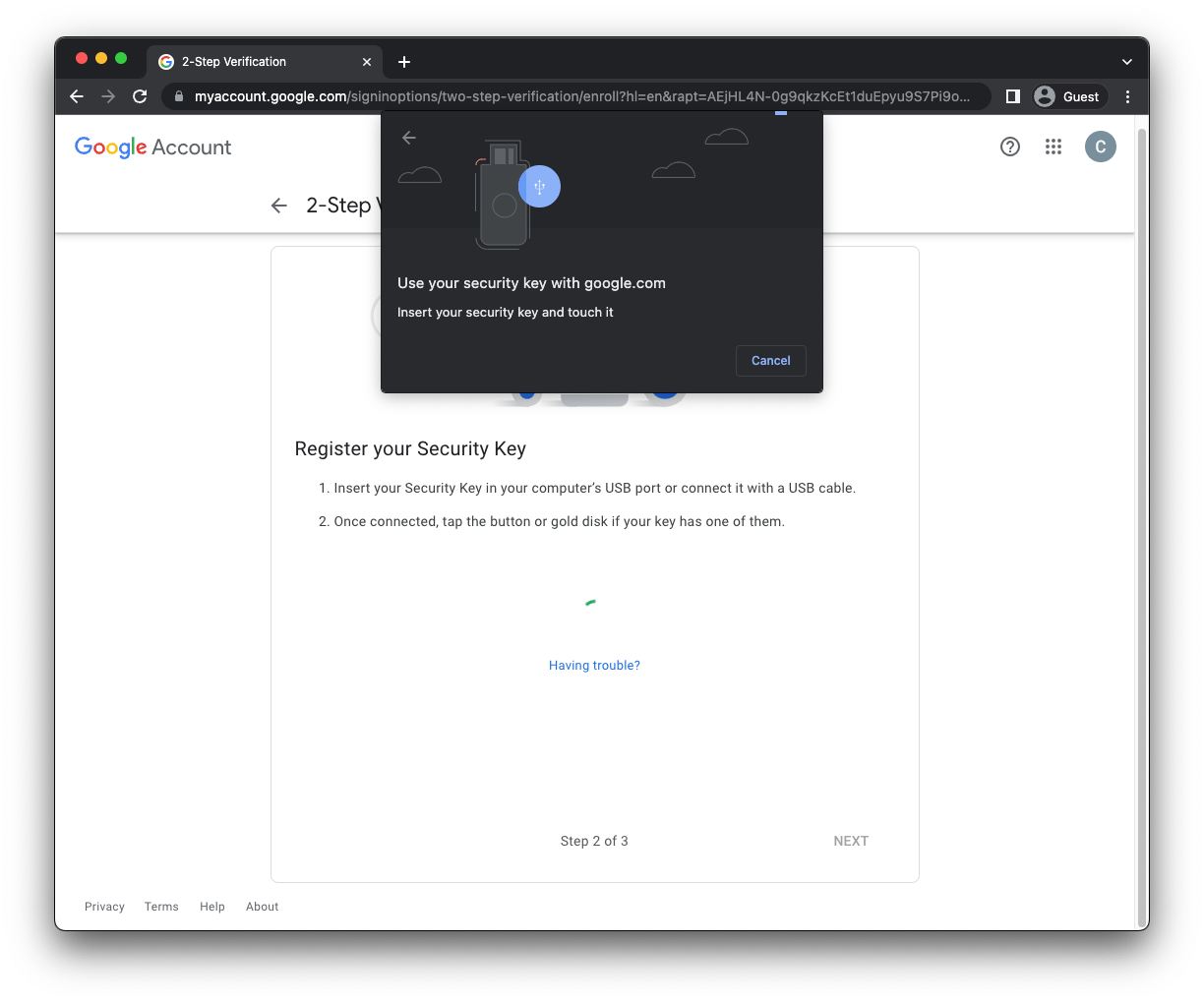Image resolution: width=1204 pixels, height=1003 pixels.
Task: Click the 'Register your Security Key' heading
Action: (x=410, y=449)
